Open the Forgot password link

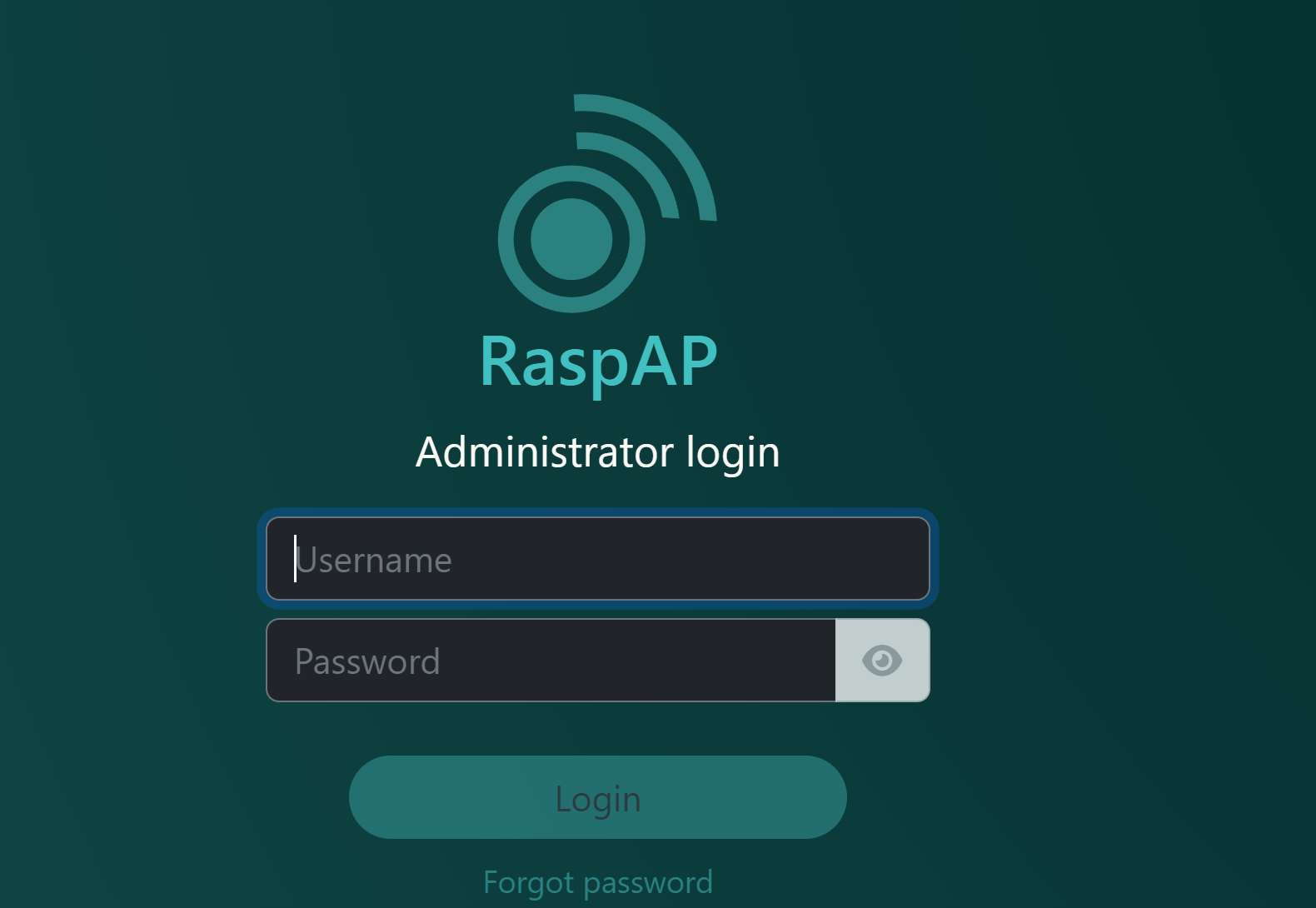click(x=598, y=882)
